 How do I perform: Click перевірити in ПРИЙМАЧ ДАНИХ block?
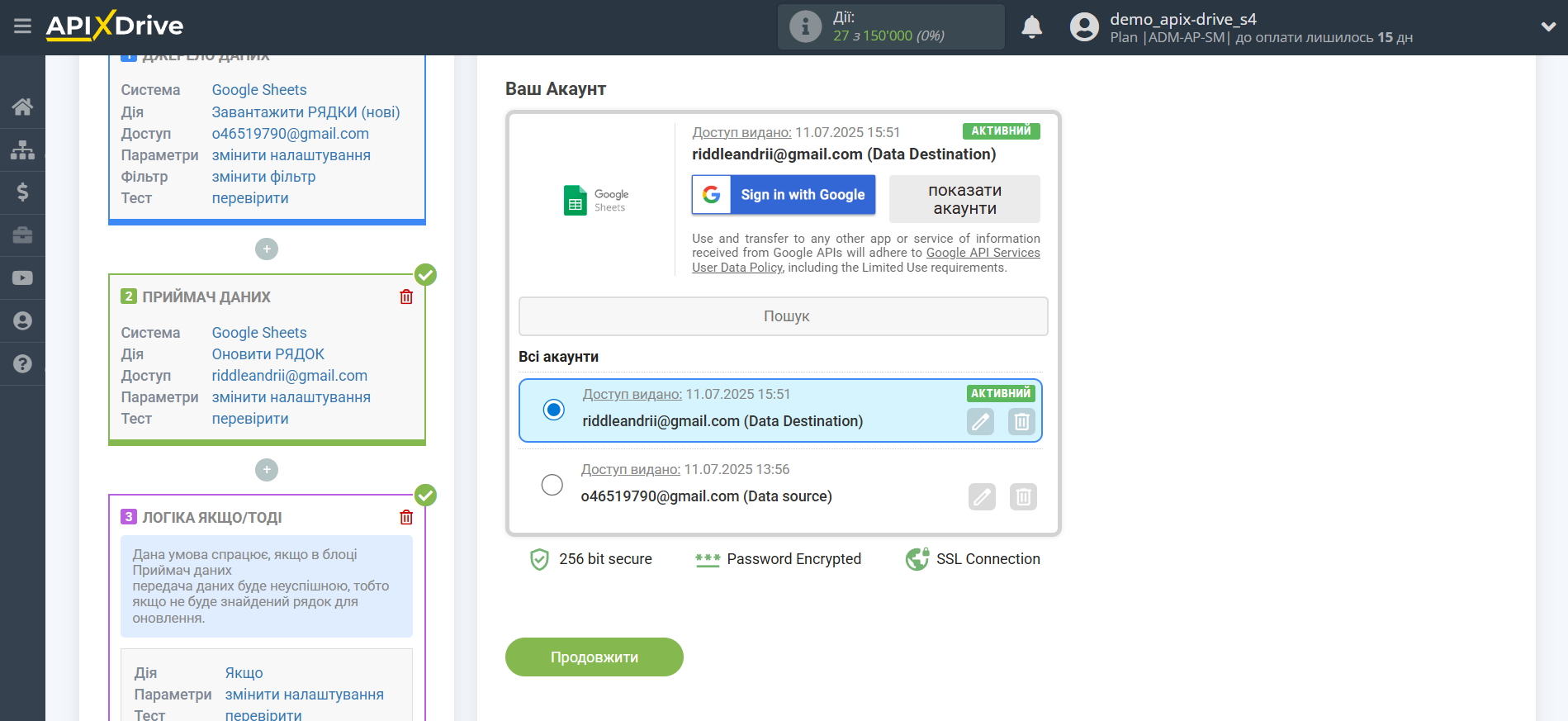[250, 419]
